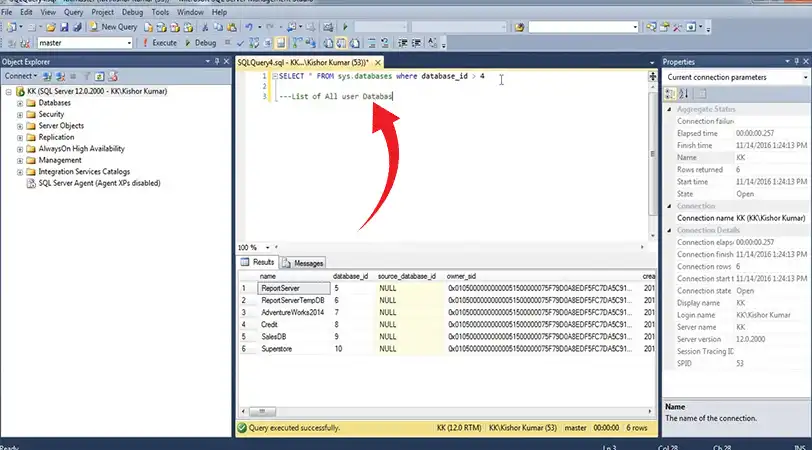Click the editor split handle icon
The height and width of the screenshot is (450, 812).
pos(652,77)
